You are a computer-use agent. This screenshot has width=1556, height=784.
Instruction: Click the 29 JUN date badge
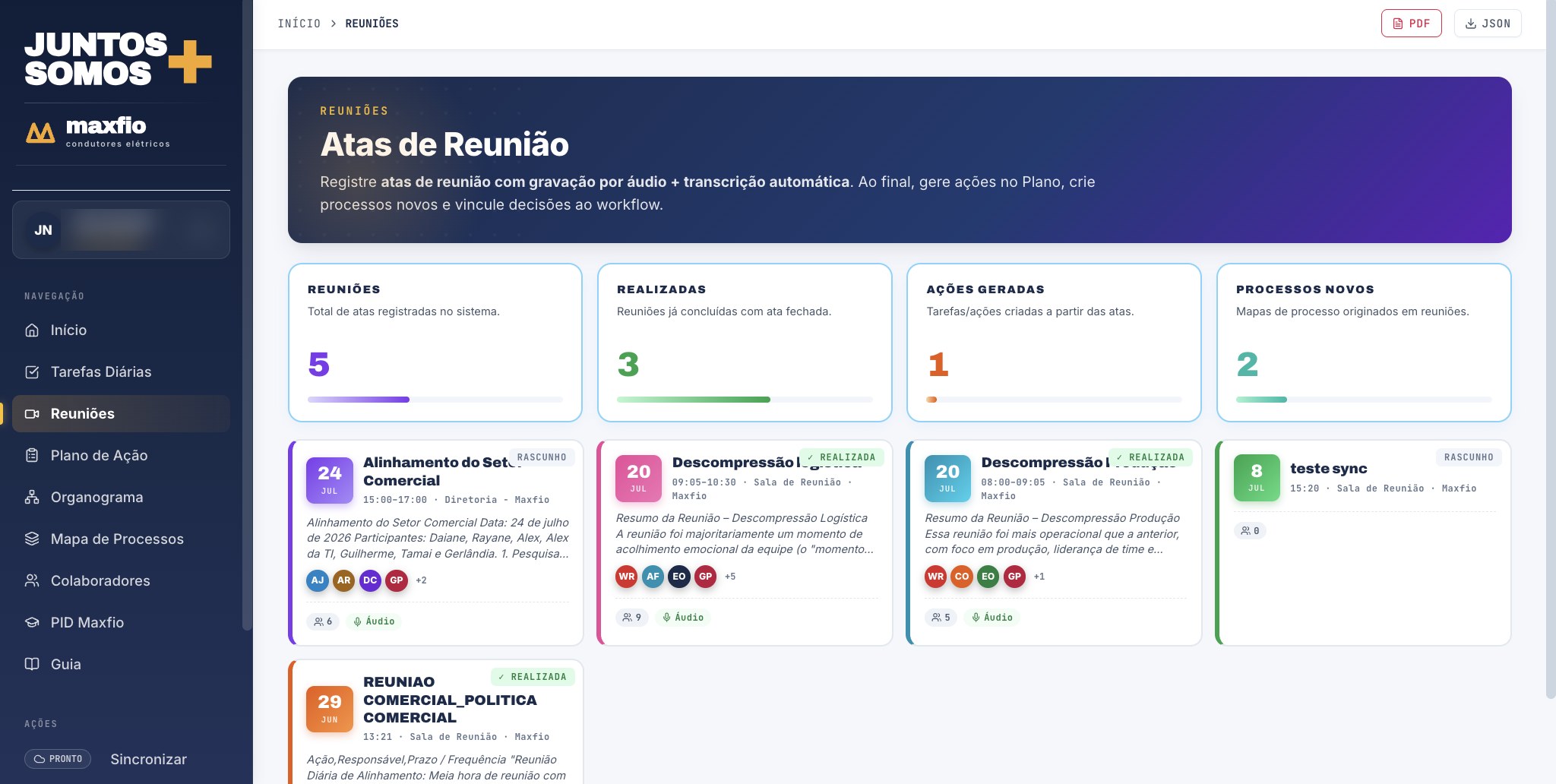[x=330, y=709]
